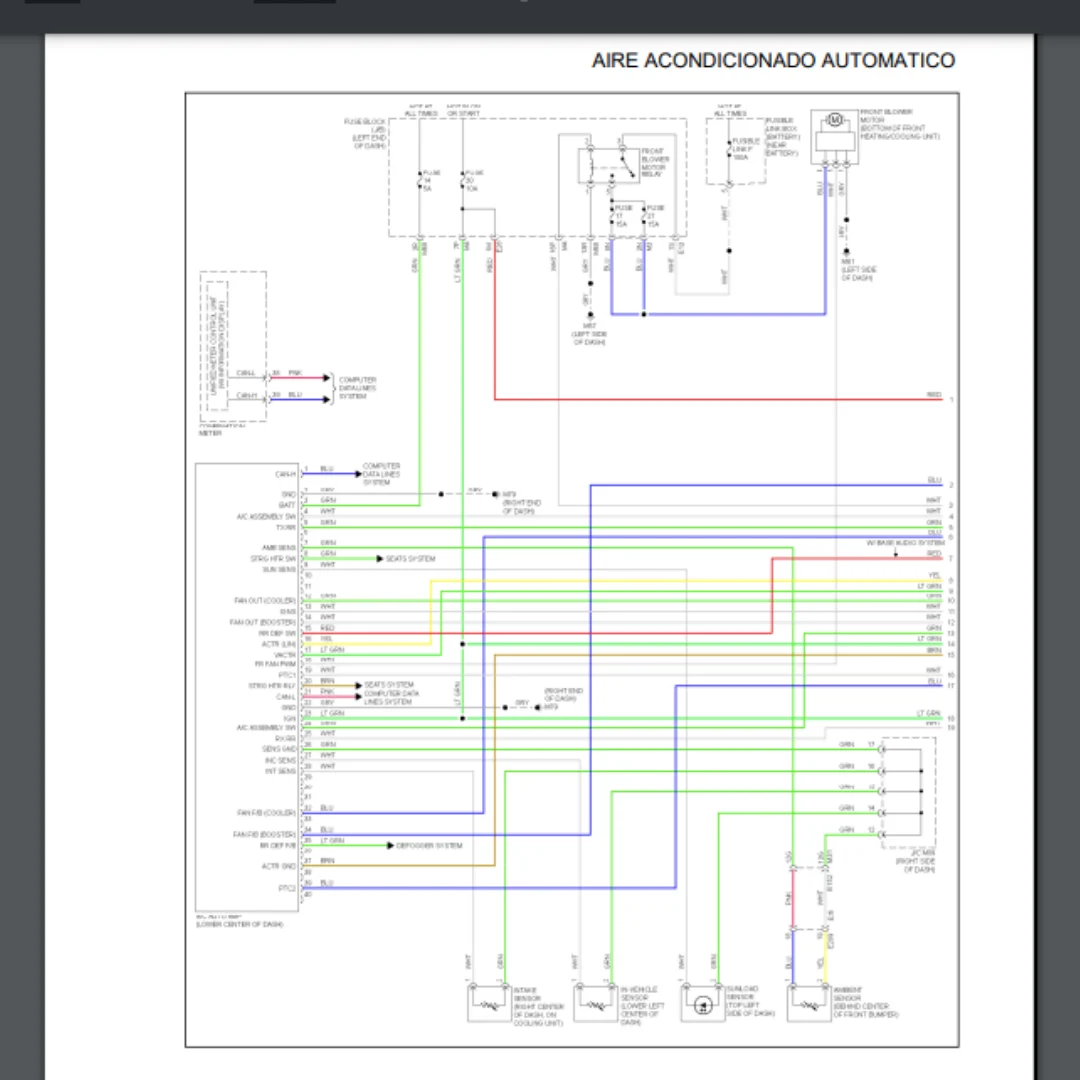Click the (LOWER CENTER OF DASH) amp caption
The image size is (1080, 1080).
[239, 924]
